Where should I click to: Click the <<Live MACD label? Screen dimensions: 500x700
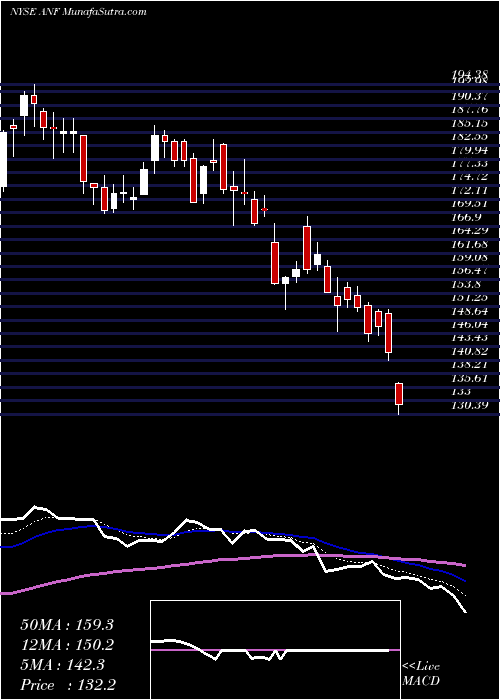(x=421, y=674)
